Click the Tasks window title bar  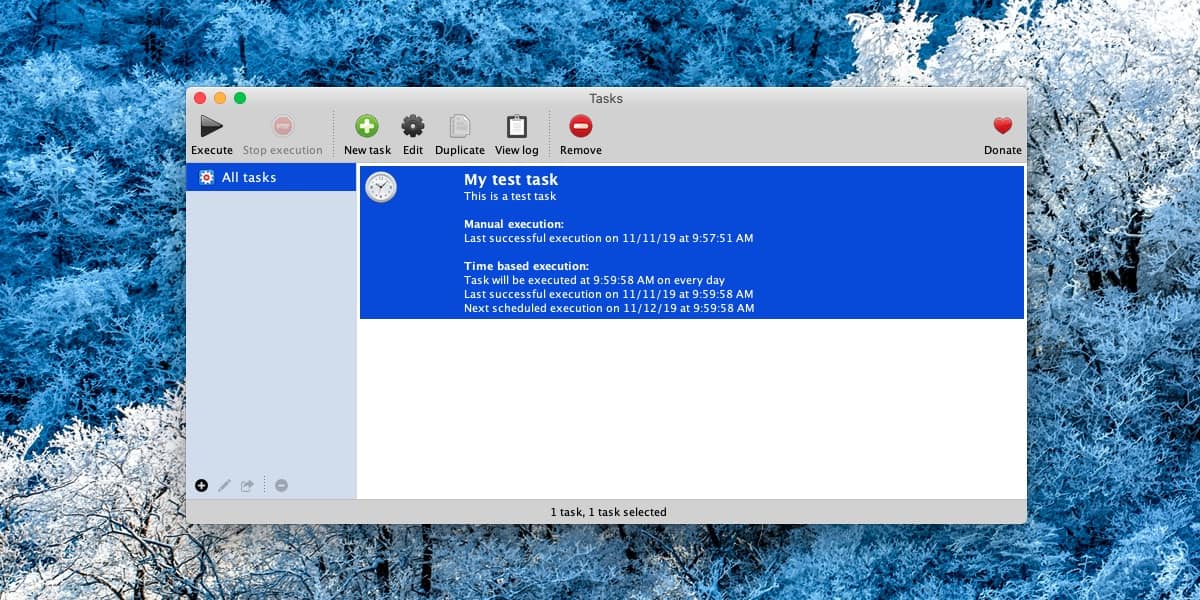[606, 98]
